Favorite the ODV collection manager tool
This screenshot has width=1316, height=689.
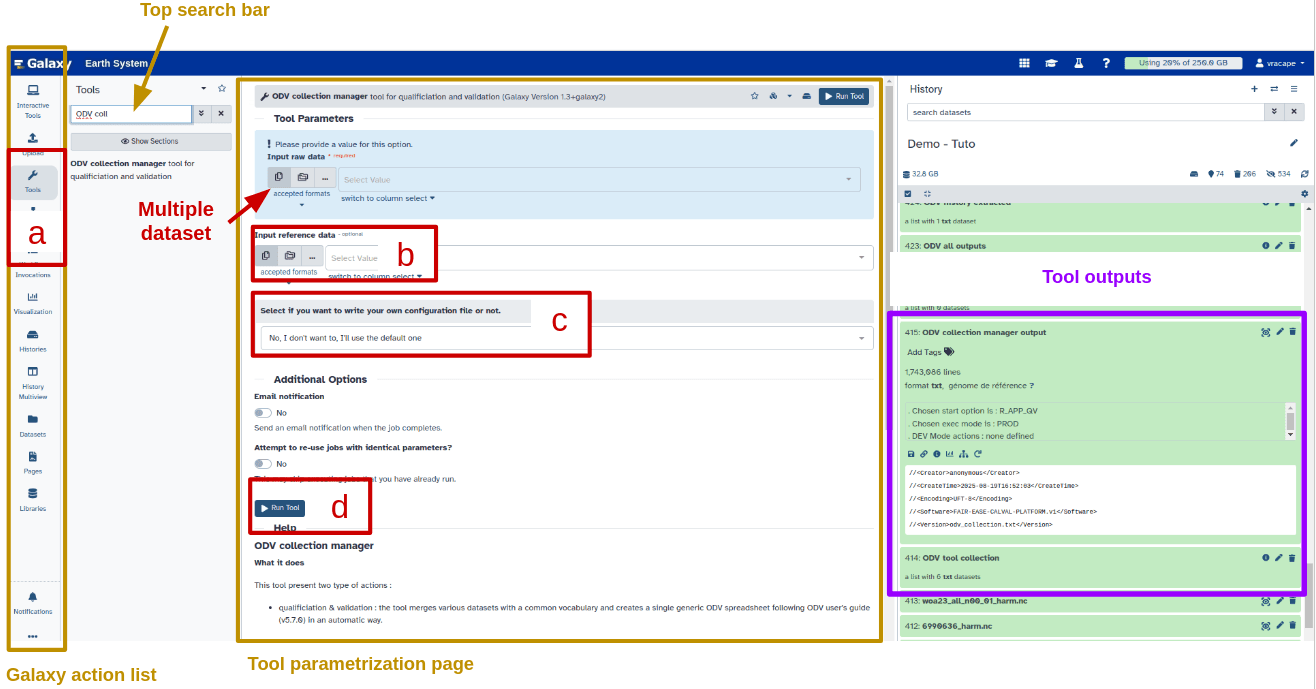755,96
